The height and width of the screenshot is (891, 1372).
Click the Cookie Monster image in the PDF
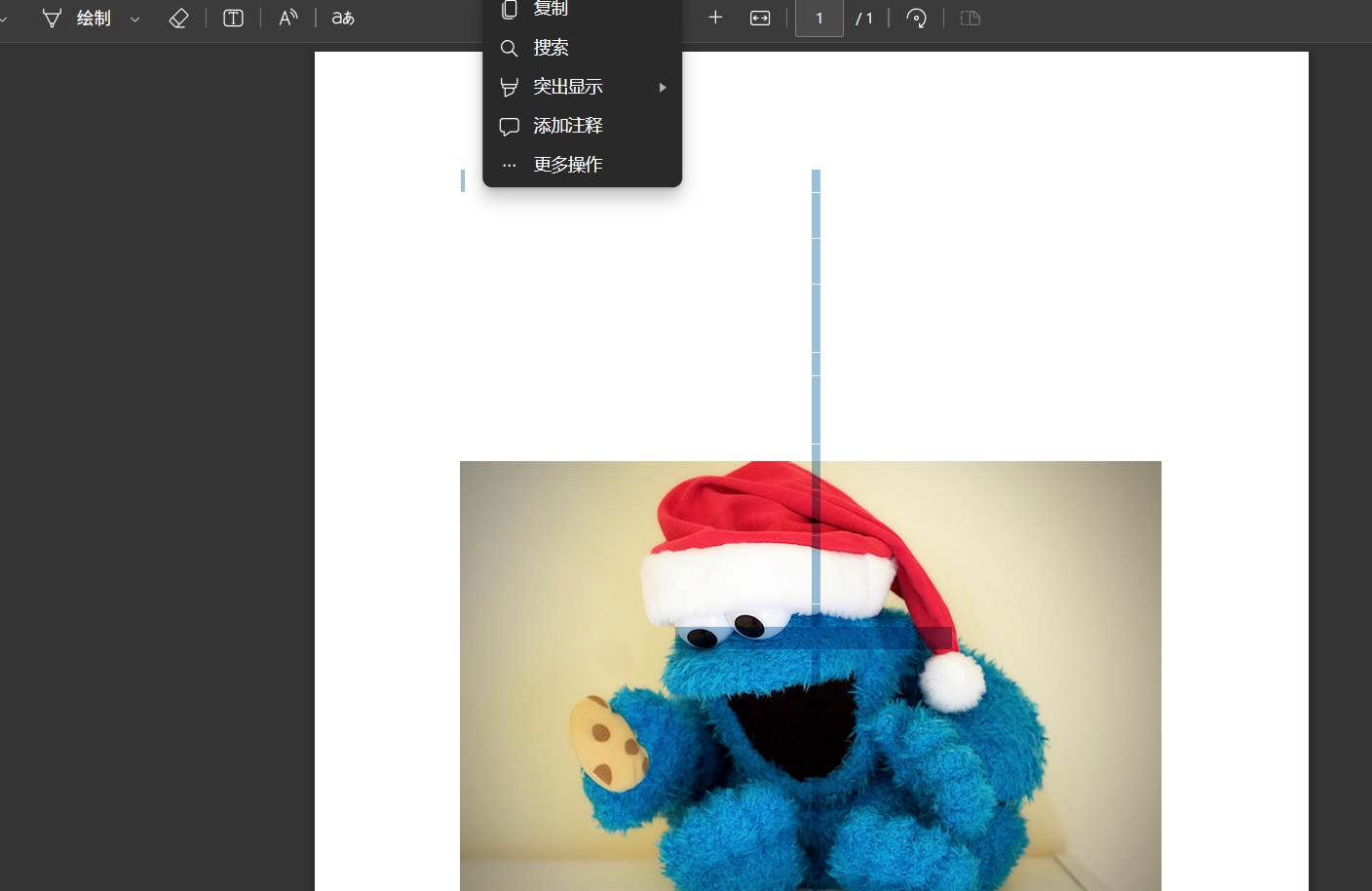[811, 676]
